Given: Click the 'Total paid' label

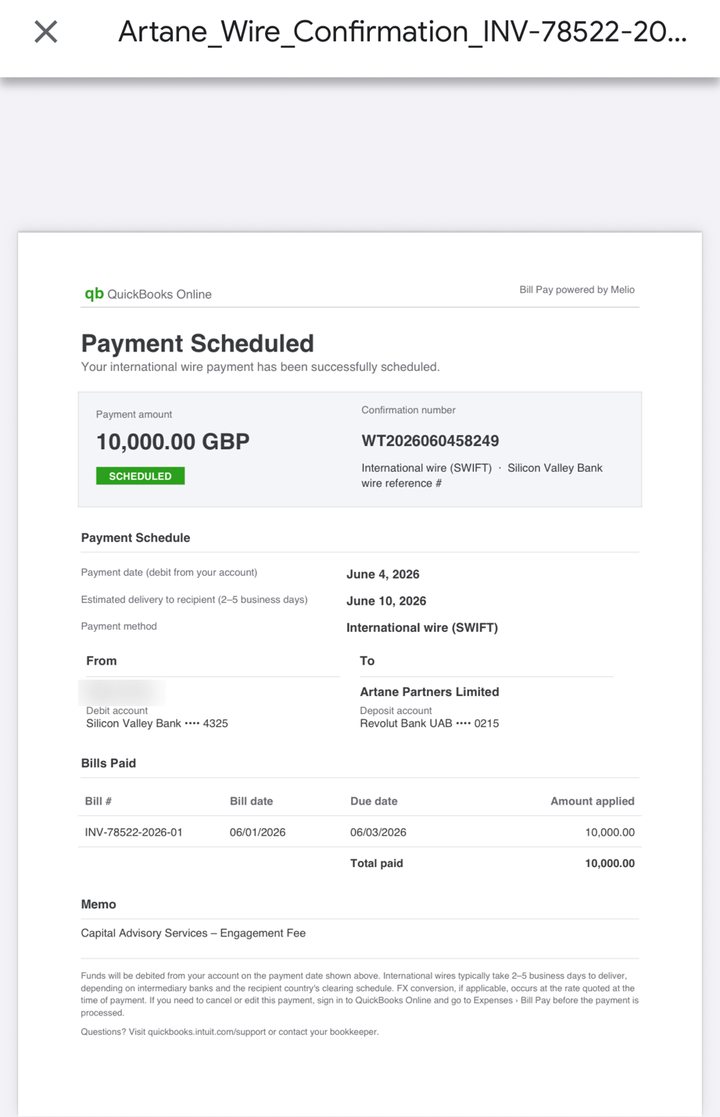Looking at the screenshot, I should click(x=376, y=863).
